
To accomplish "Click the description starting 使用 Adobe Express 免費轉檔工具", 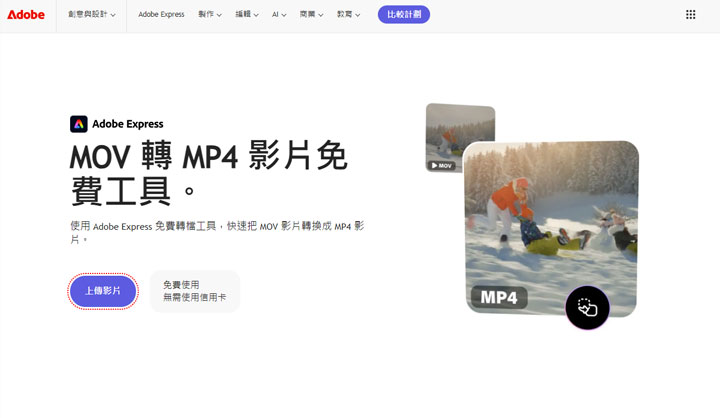I will (x=217, y=232).
